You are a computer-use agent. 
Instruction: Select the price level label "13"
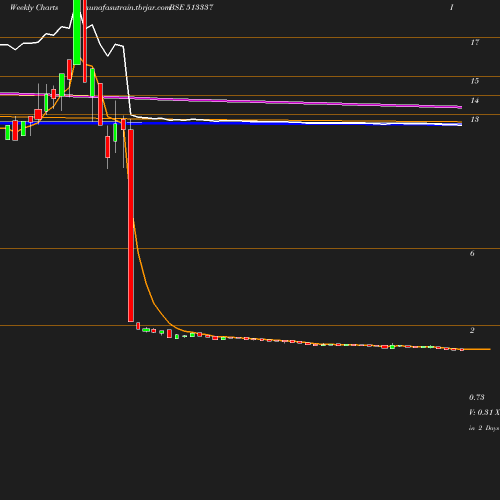(x=475, y=119)
